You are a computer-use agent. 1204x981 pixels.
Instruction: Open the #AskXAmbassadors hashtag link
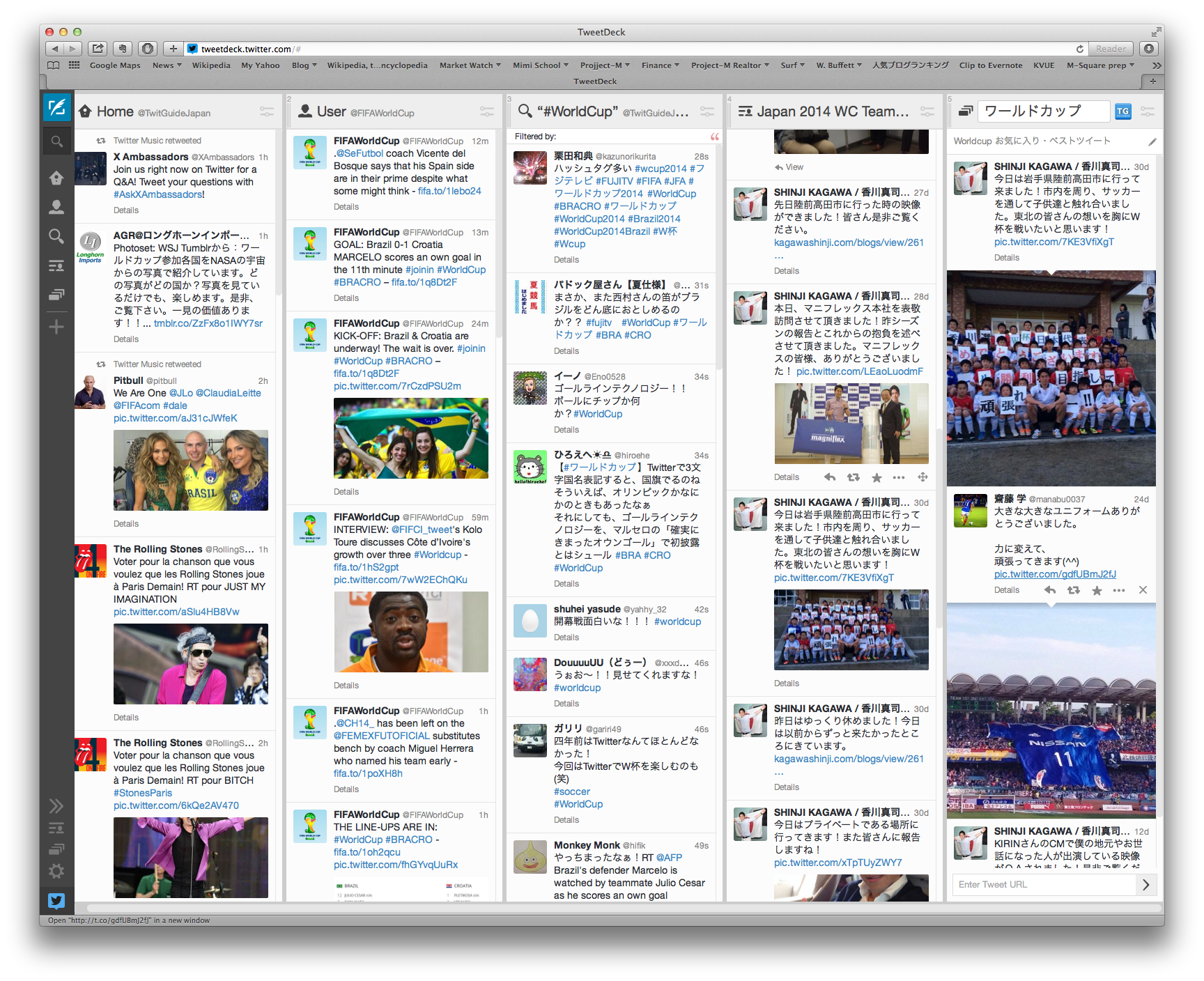pyautogui.click(x=160, y=194)
